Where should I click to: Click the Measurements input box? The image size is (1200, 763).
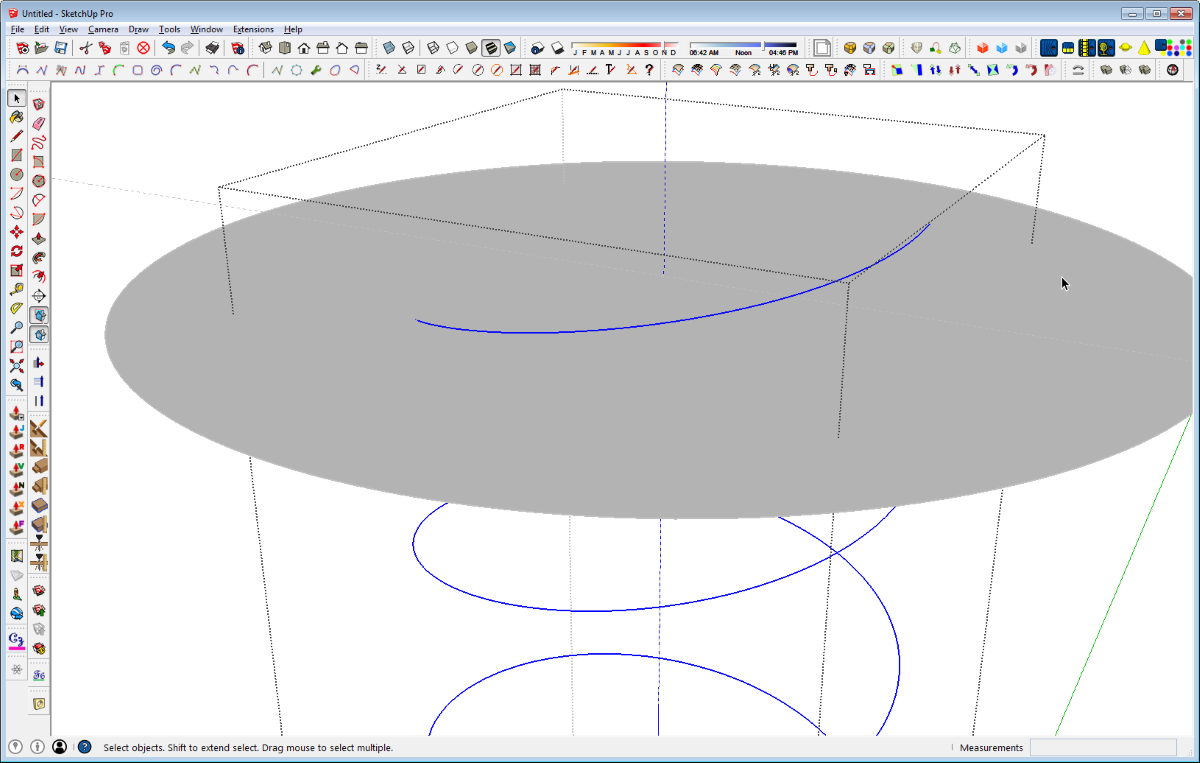click(x=1103, y=747)
